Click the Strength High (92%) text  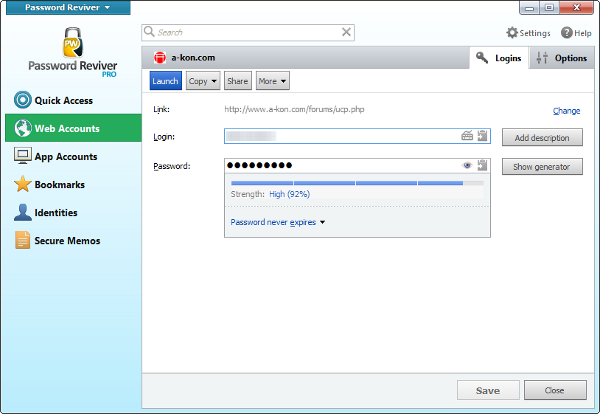click(270, 194)
